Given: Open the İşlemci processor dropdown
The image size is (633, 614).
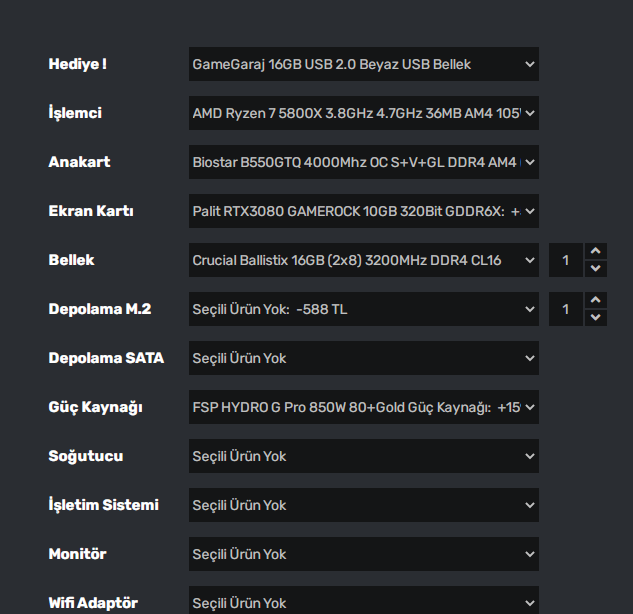Looking at the screenshot, I should coord(363,113).
